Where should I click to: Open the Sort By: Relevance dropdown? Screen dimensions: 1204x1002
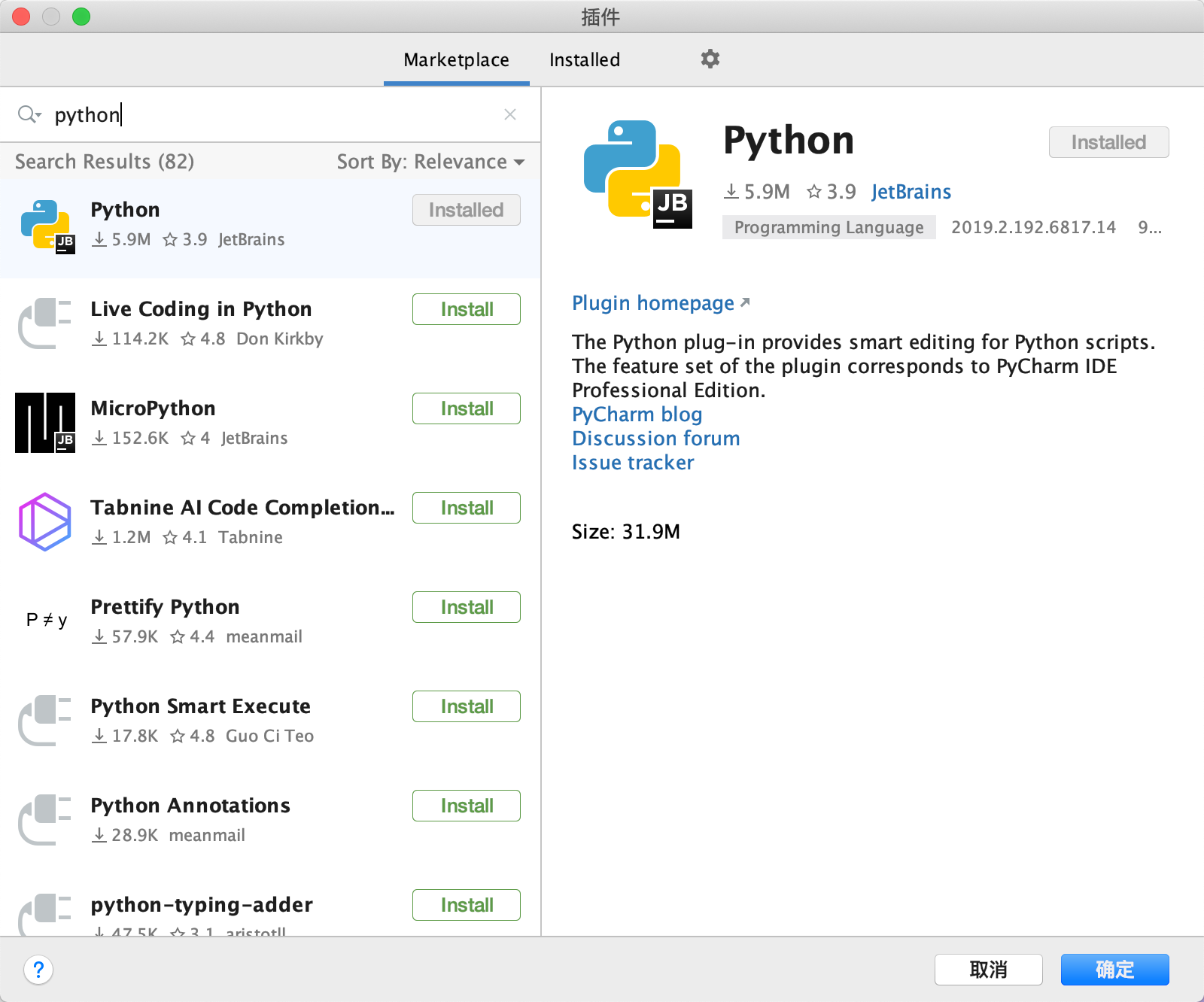[430, 162]
